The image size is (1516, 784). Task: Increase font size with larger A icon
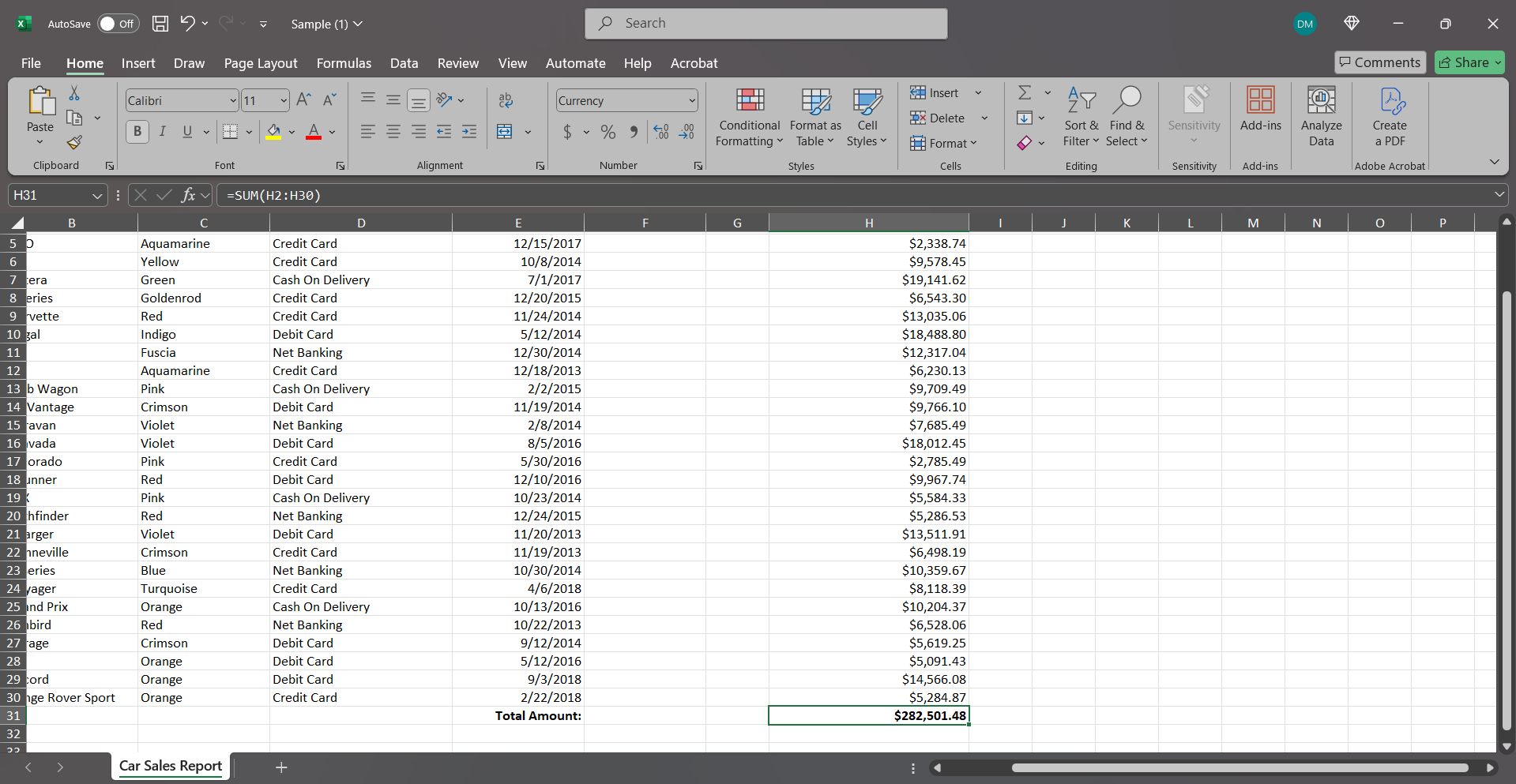pos(303,99)
